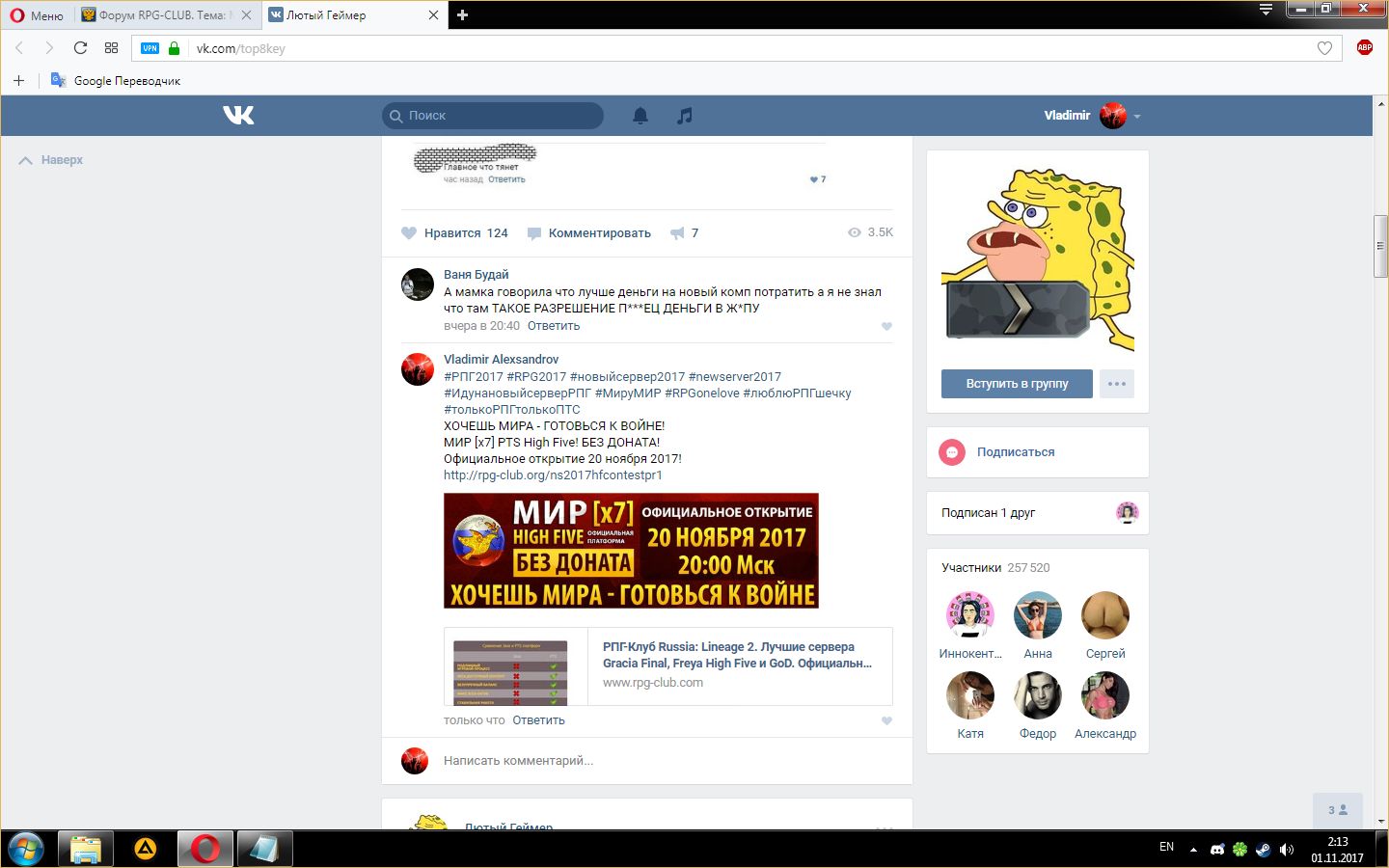Go back to the previous page
Image resolution: width=1389 pixels, height=868 pixels.
tap(18, 48)
